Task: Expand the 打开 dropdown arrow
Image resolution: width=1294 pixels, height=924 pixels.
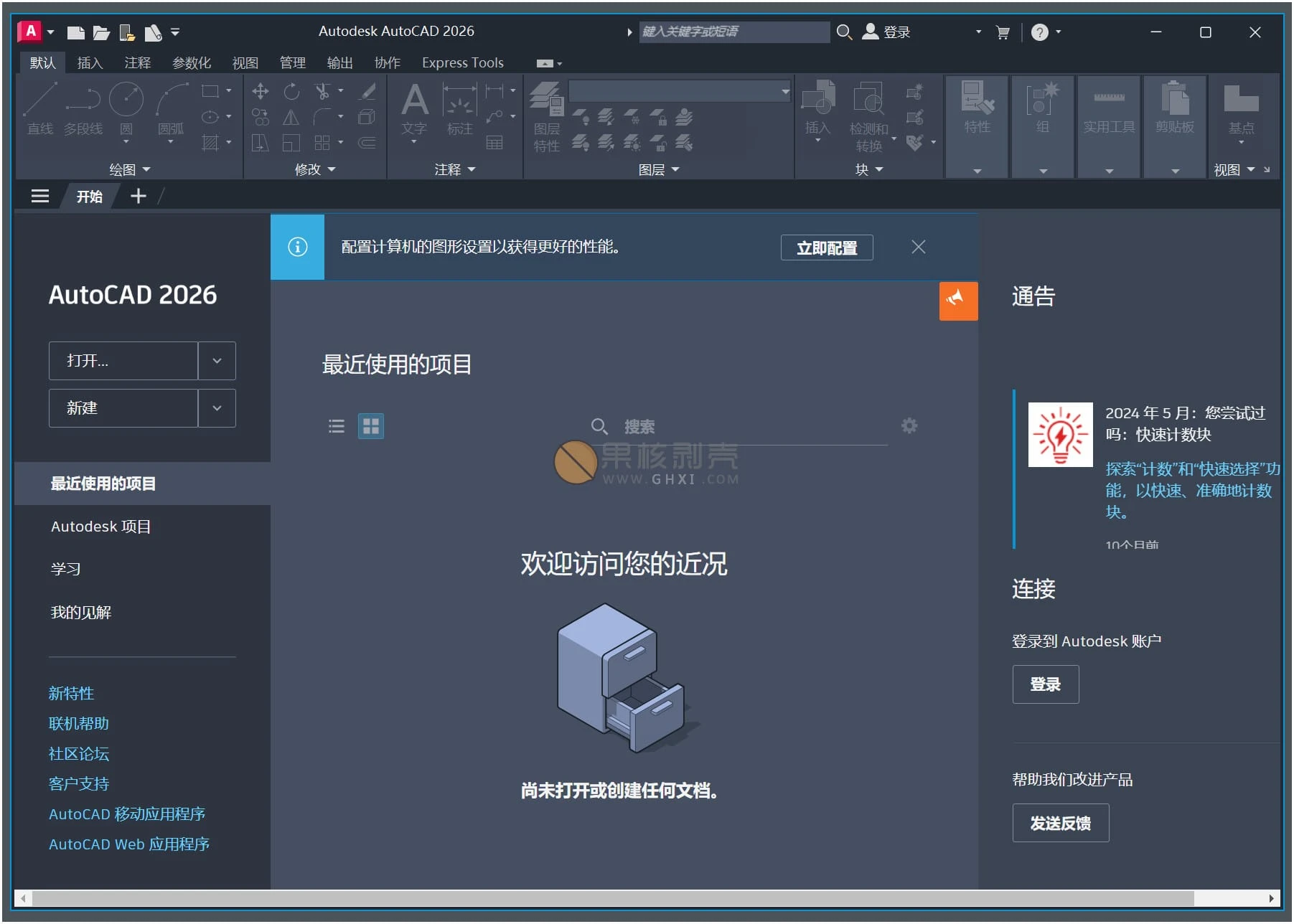Action: click(217, 361)
